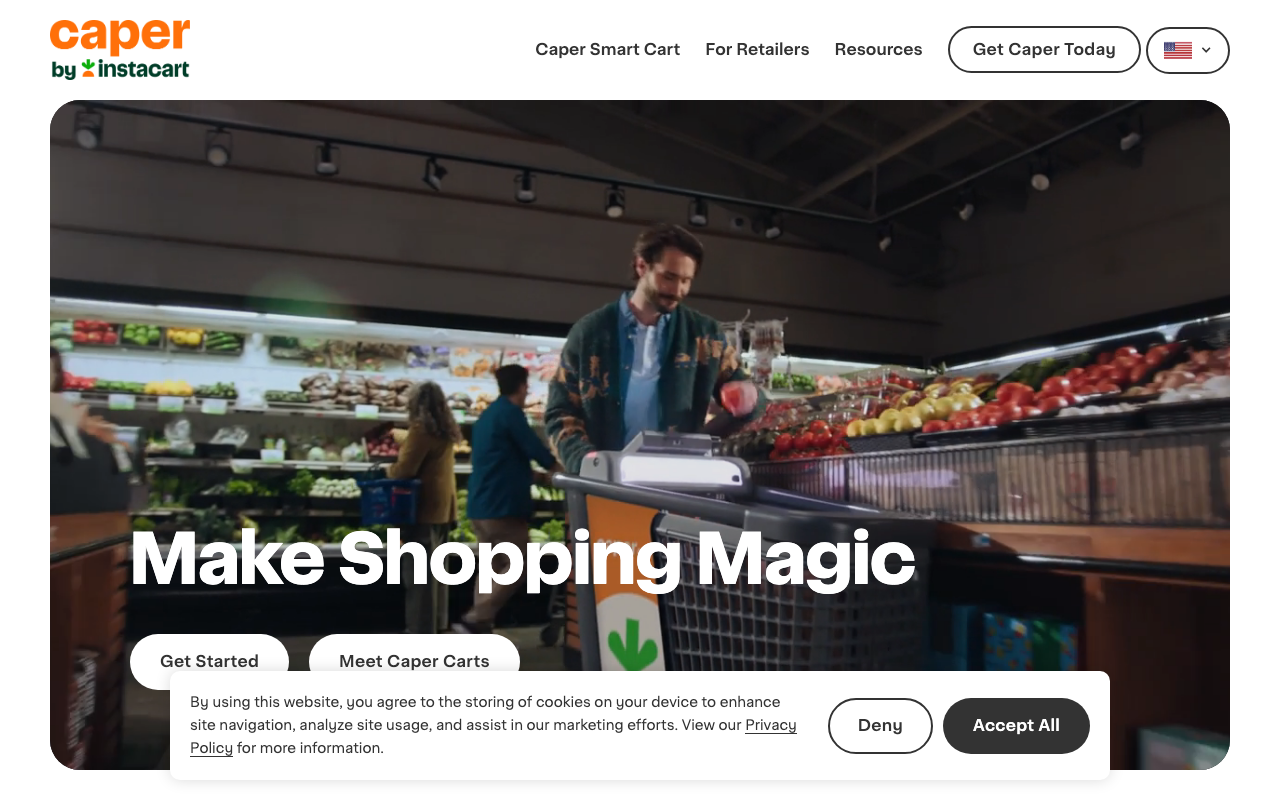
Task: Open the Caper Smart Cart menu
Action: (x=607, y=49)
